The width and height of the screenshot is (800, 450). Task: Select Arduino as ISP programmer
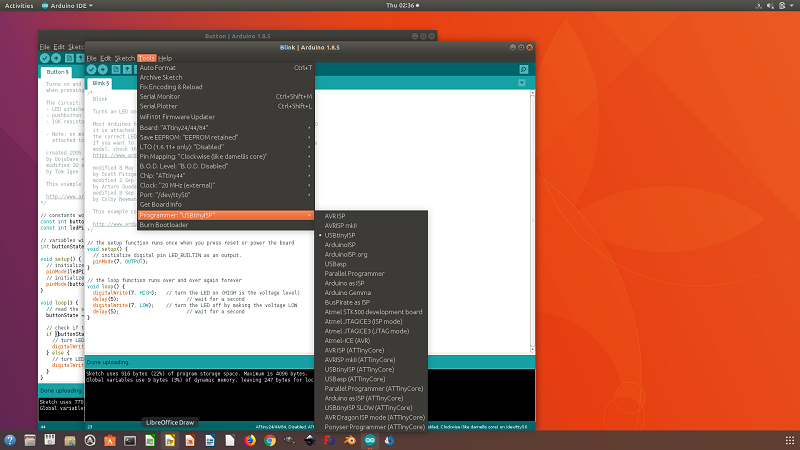point(371,283)
